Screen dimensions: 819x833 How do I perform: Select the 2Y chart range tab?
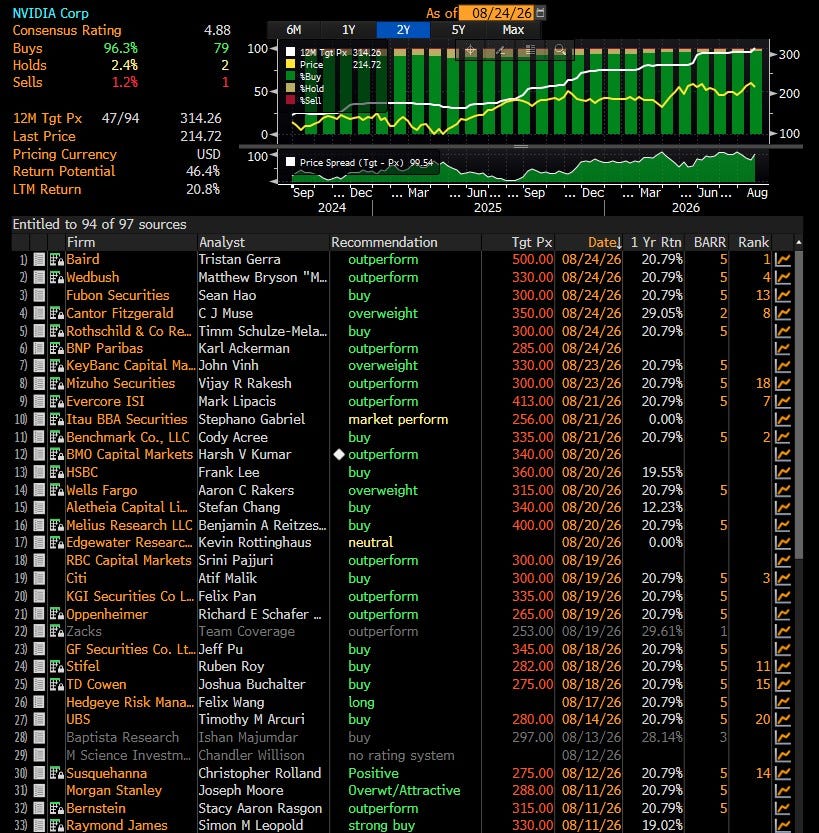click(x=403, y=30)
